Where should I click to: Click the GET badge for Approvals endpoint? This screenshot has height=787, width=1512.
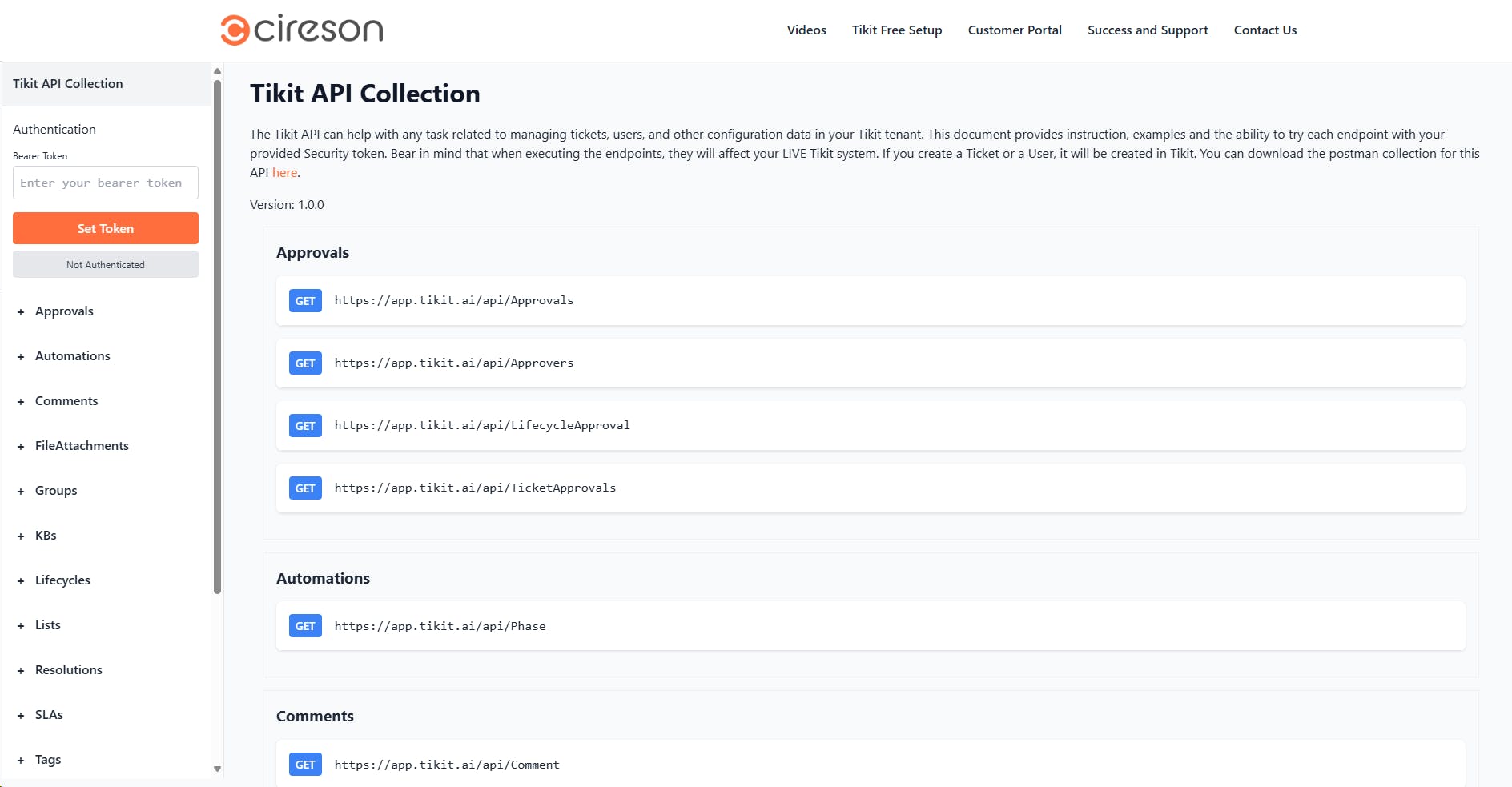pyautogui.click(x=305, y=301)
